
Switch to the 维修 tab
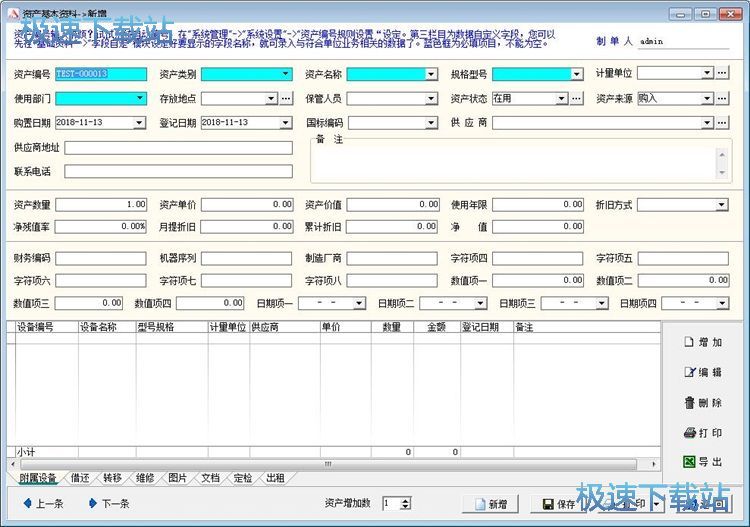point(145,478)
